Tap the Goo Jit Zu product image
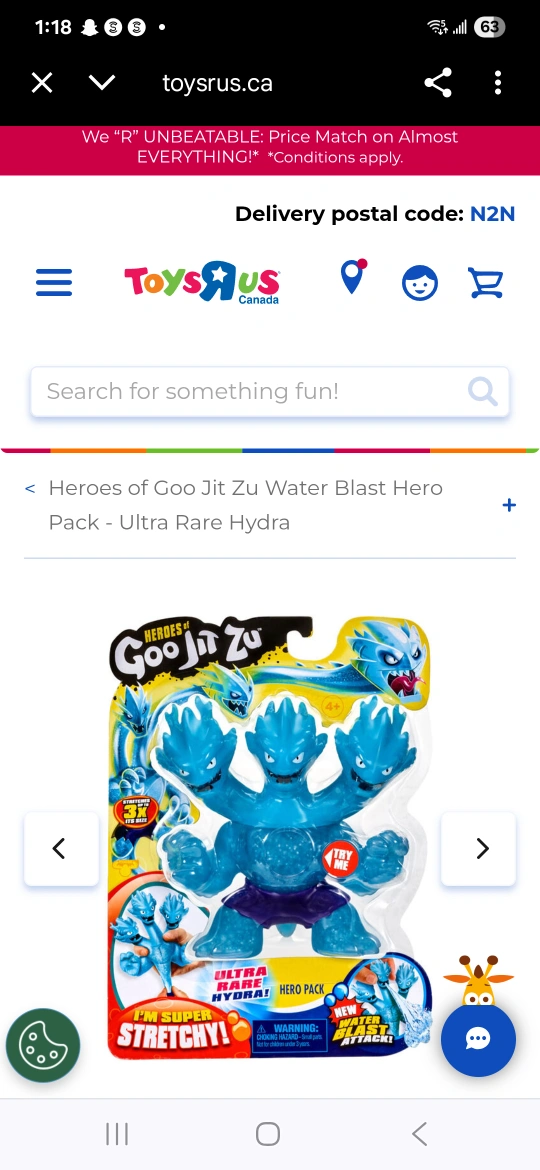The width and height of the screenshot is (540, 1170). pos(270,838)
